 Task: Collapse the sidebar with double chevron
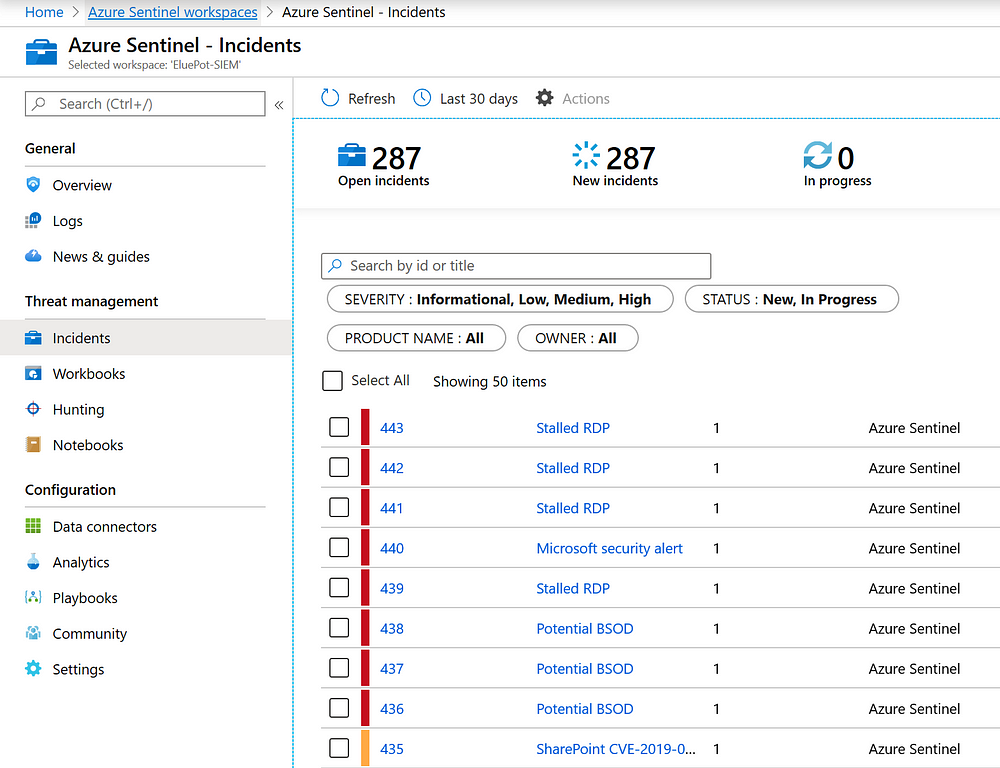pyautogui.click(x=279, y=105)
